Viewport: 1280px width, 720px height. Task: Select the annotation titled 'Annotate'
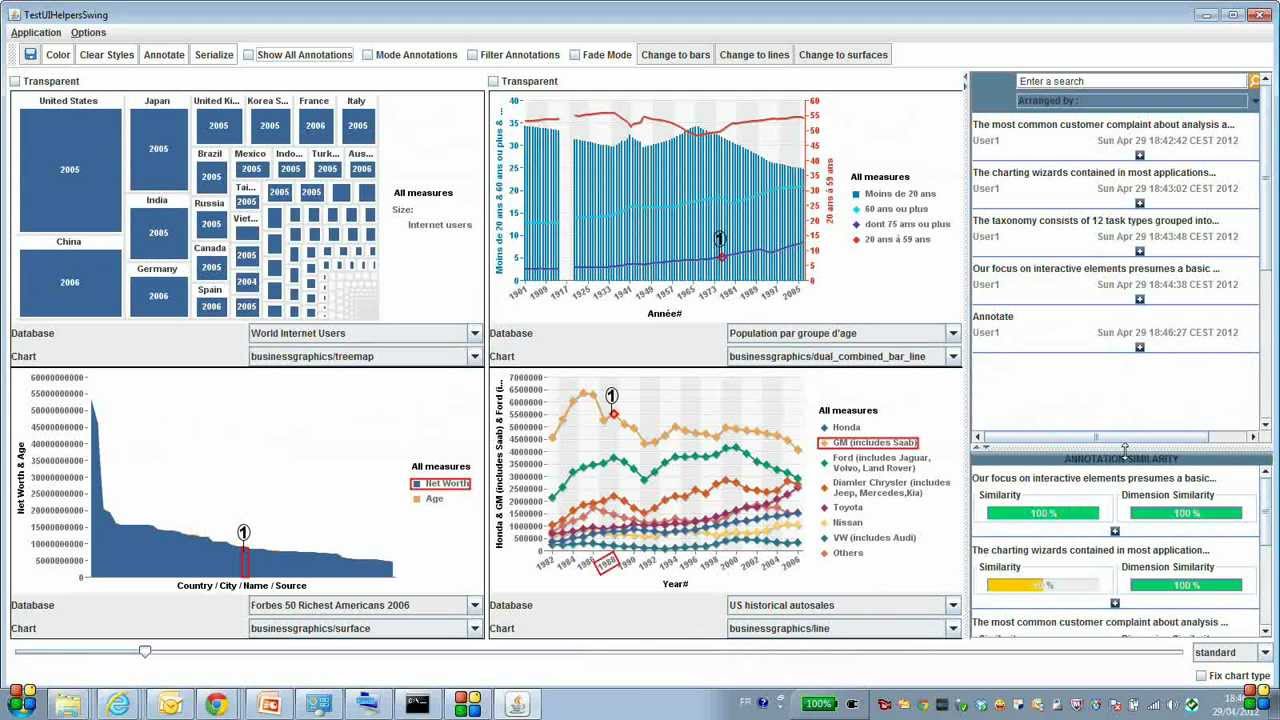993,317
